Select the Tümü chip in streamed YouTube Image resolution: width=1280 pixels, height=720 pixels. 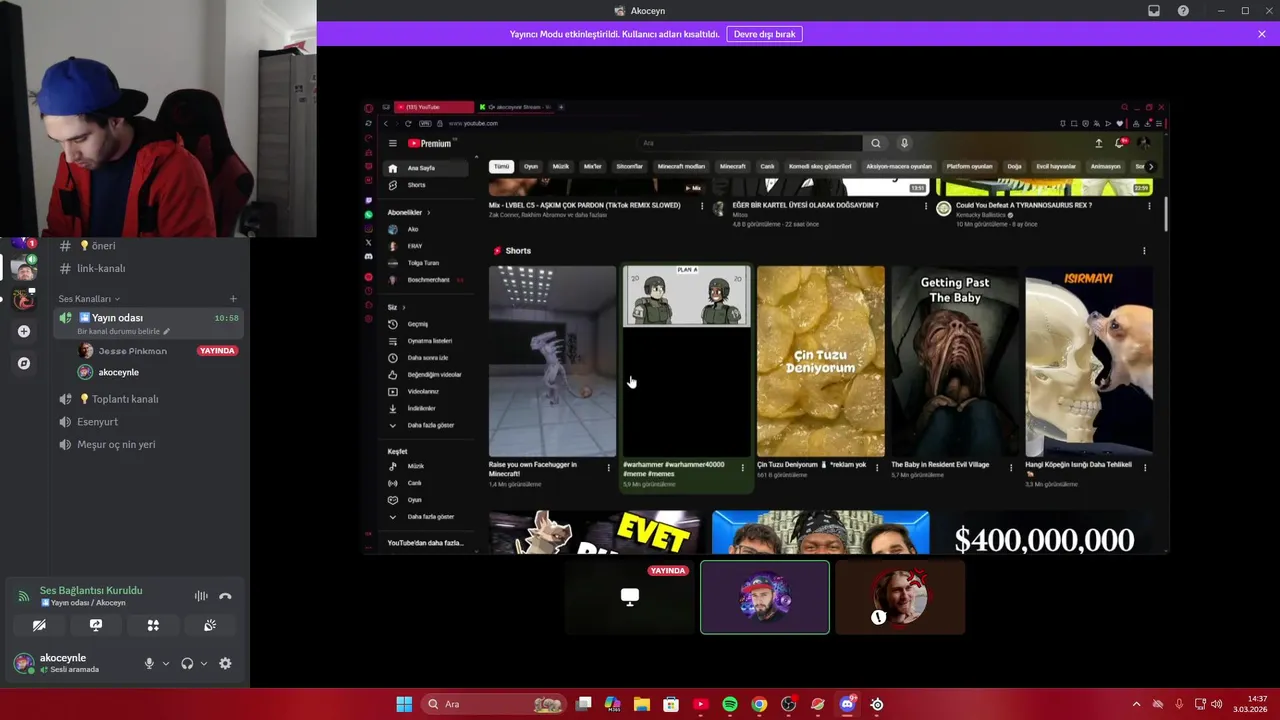click(x=502, y=166)
